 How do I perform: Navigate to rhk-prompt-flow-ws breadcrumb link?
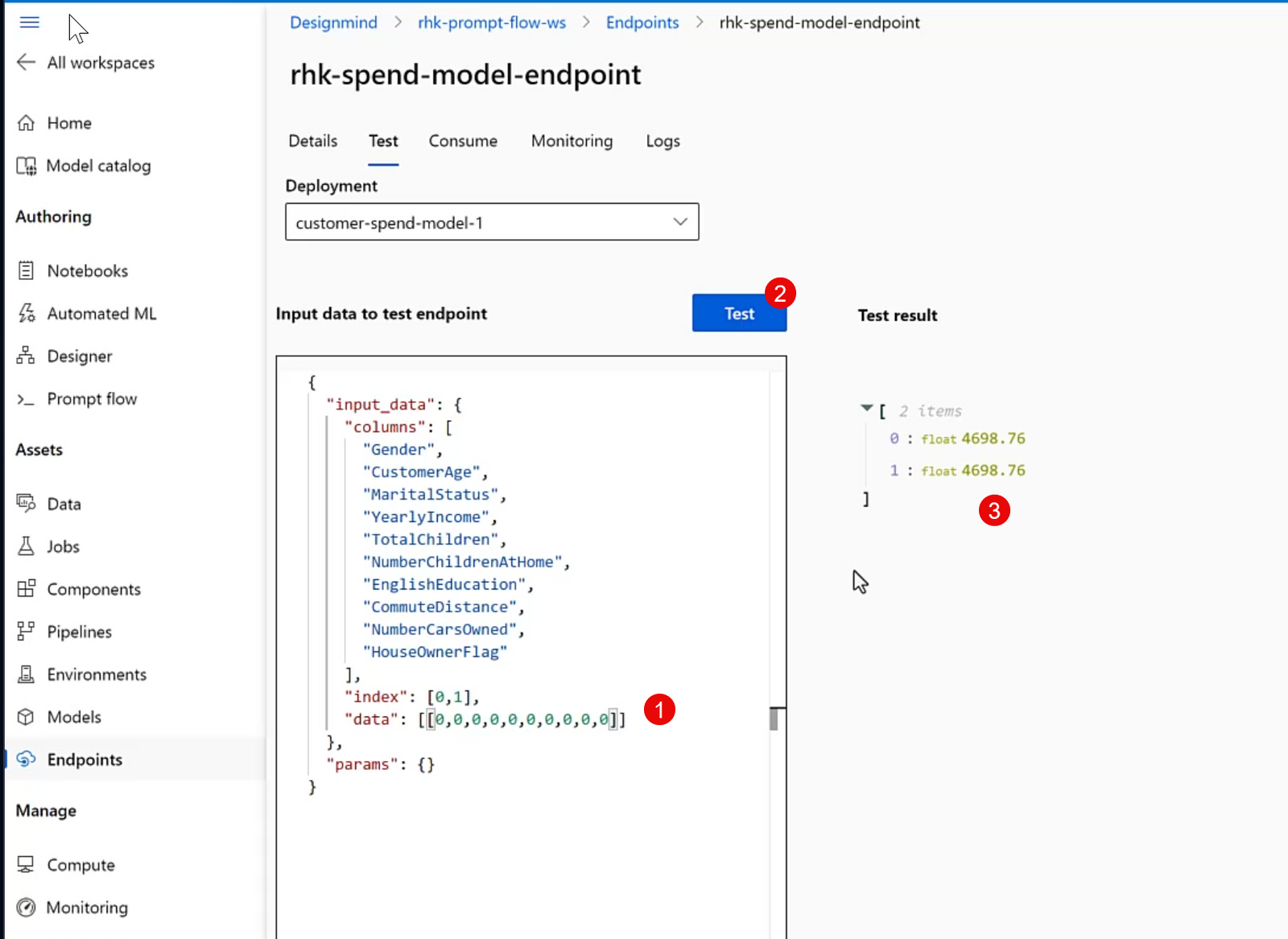(x=491, y=23)
